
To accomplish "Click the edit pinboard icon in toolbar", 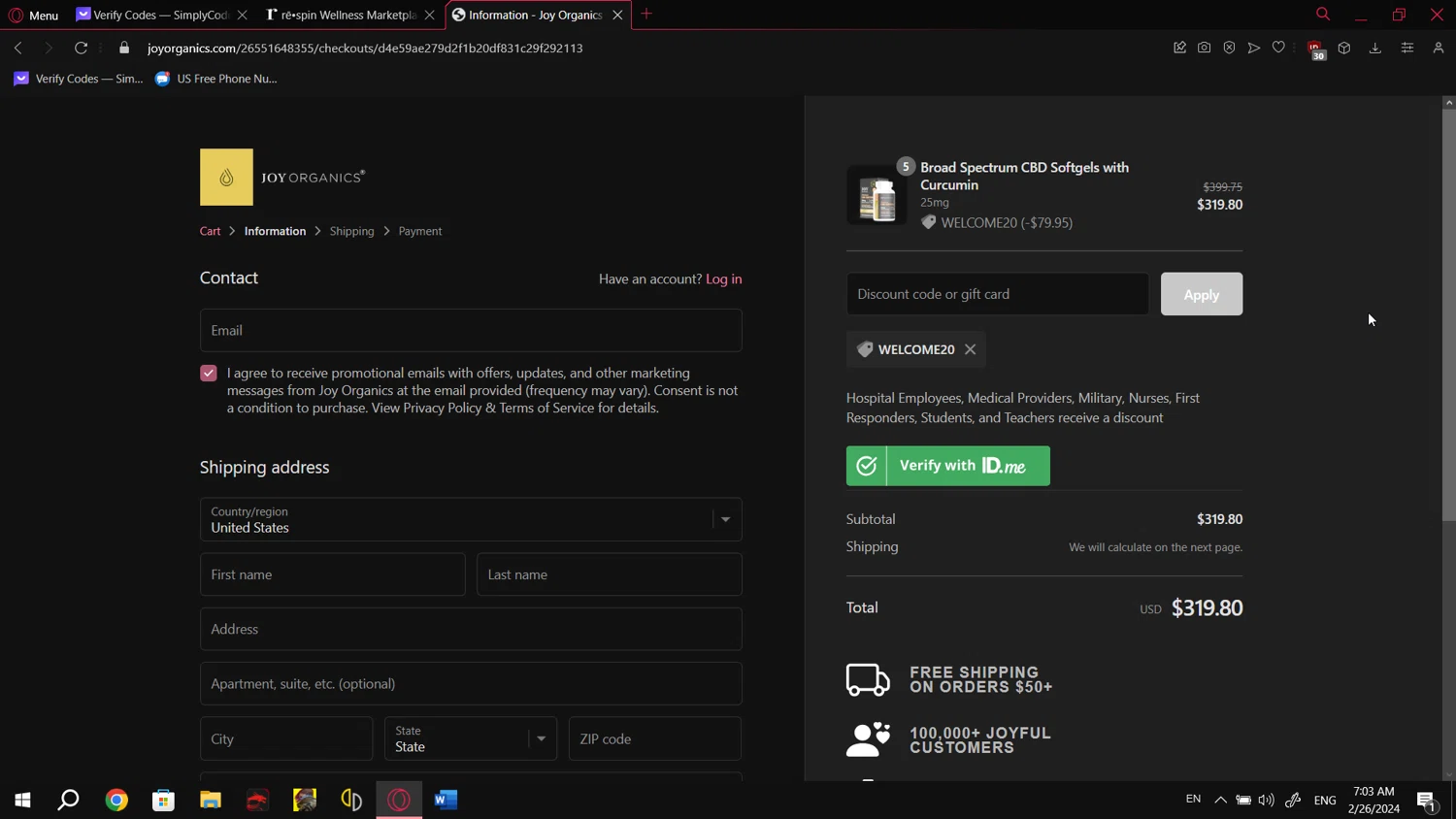I will coord(1179,48).
